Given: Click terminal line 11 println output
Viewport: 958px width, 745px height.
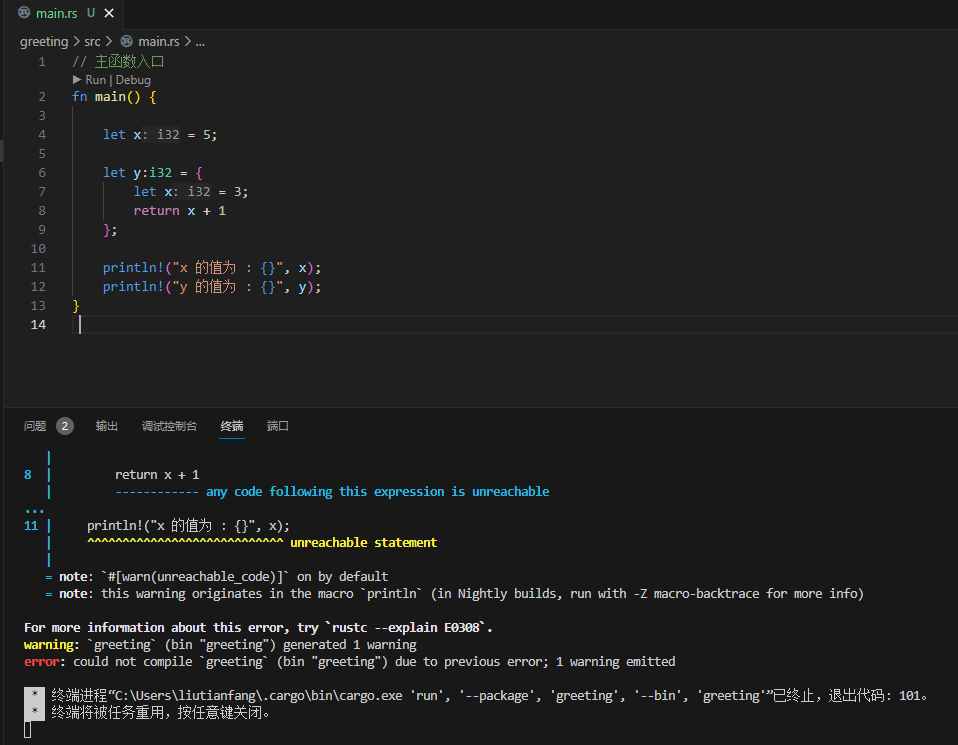Looking at the screenshot, I should click(188, 526).
